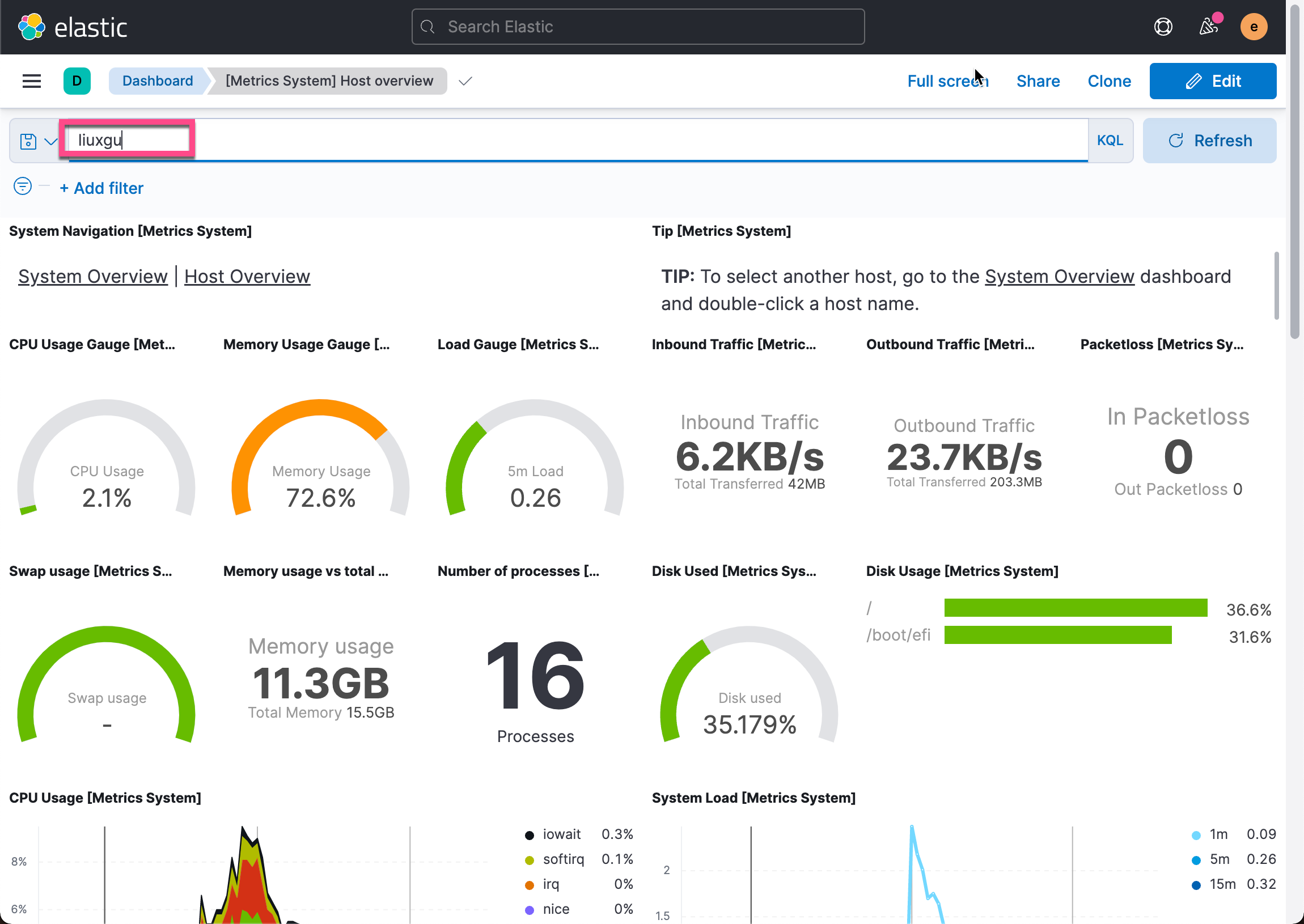
Task: Go to the Dashboard breadcrumb
Action: [x=158, y=81]
